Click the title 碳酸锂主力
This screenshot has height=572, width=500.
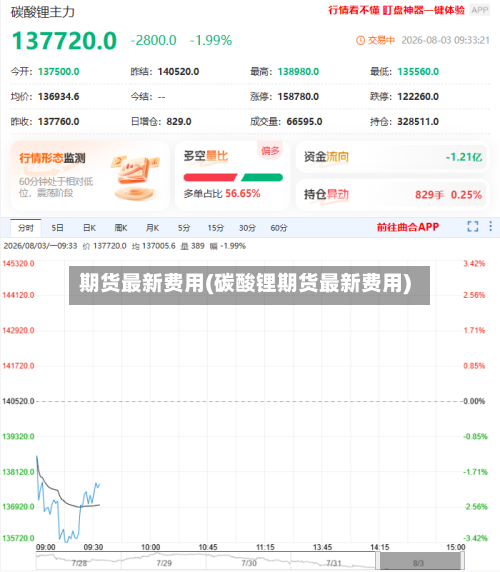[x=43, y=12]
